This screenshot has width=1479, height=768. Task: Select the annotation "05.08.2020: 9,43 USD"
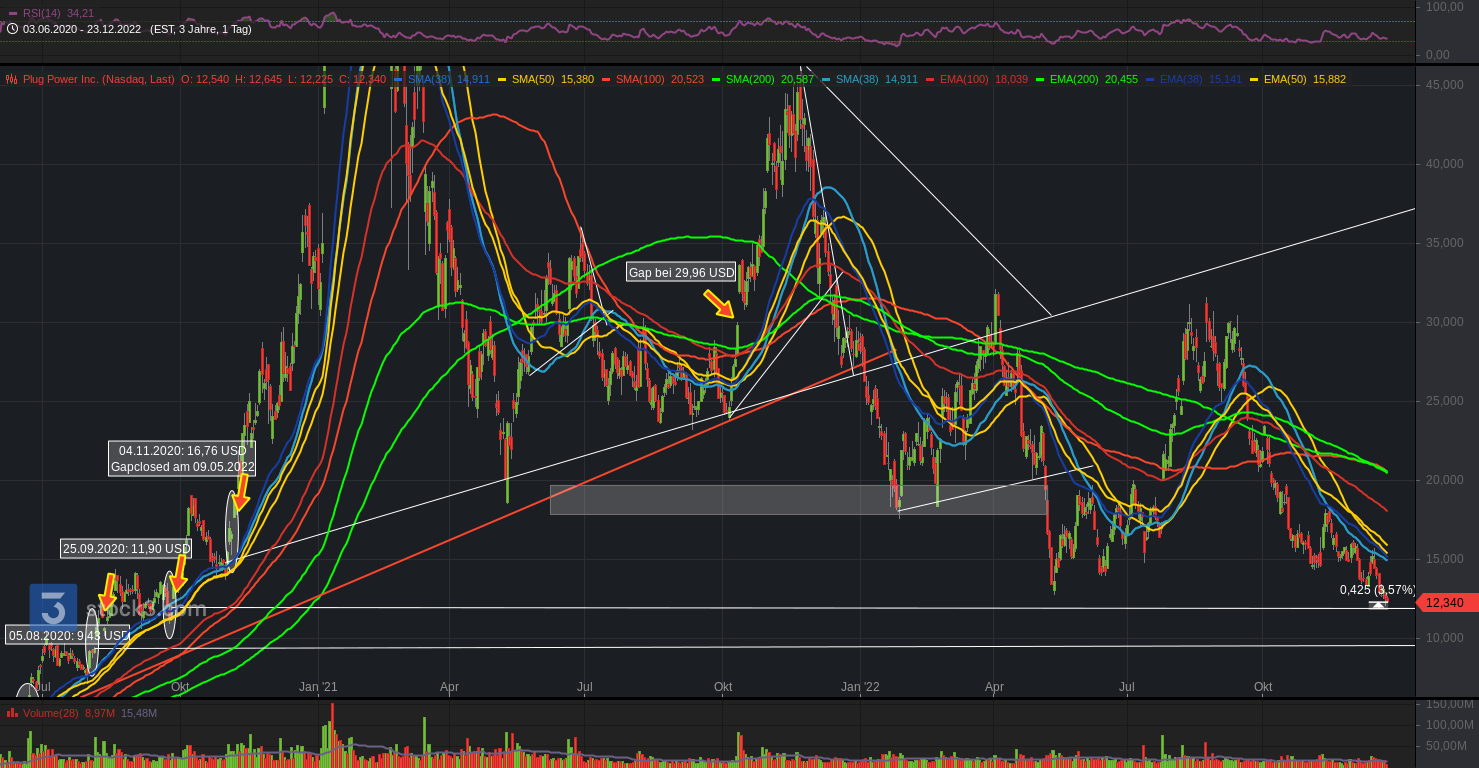pos(68,635)
